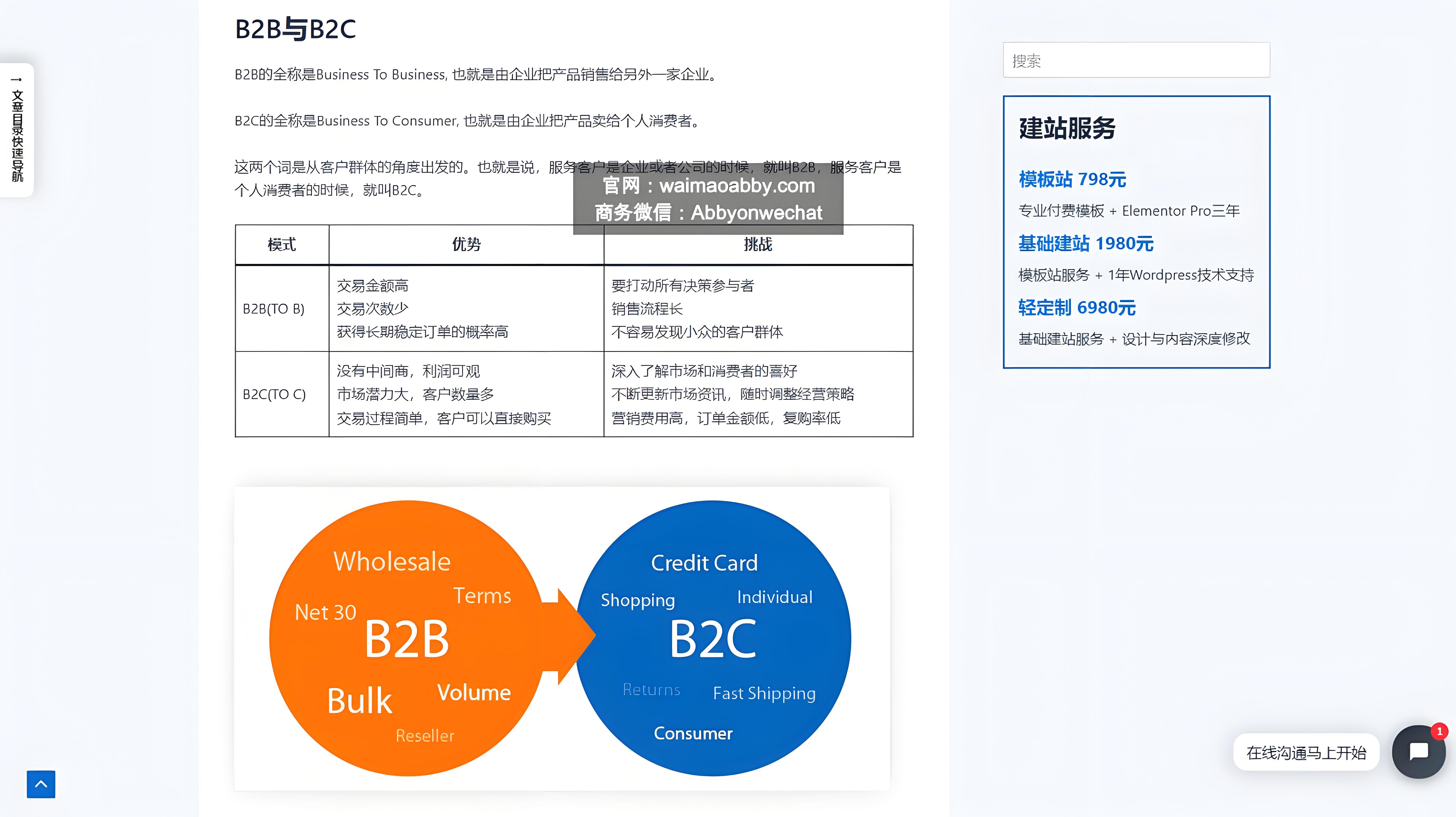Click the 交易过程简单，客户可以直接购买 line
Screen dimensions: 1456x817
444,418
